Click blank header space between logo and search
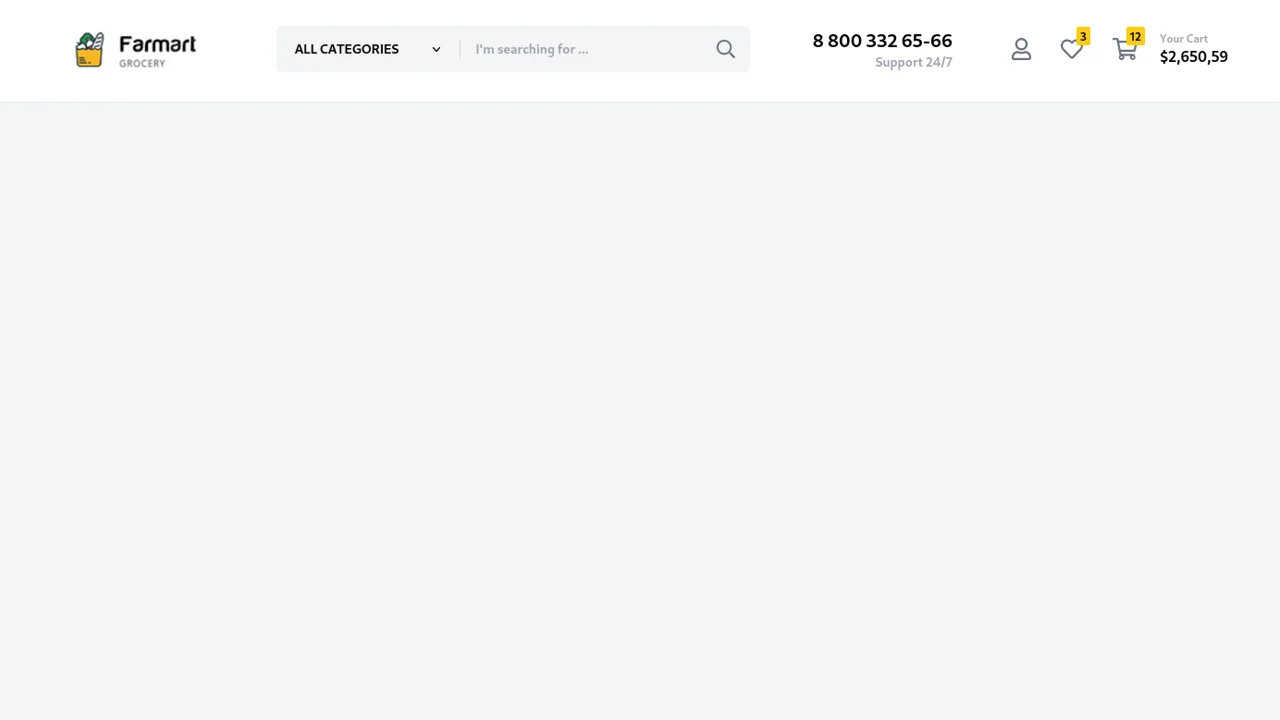The width and height of the screenshot is (1280, 720). 236,50
